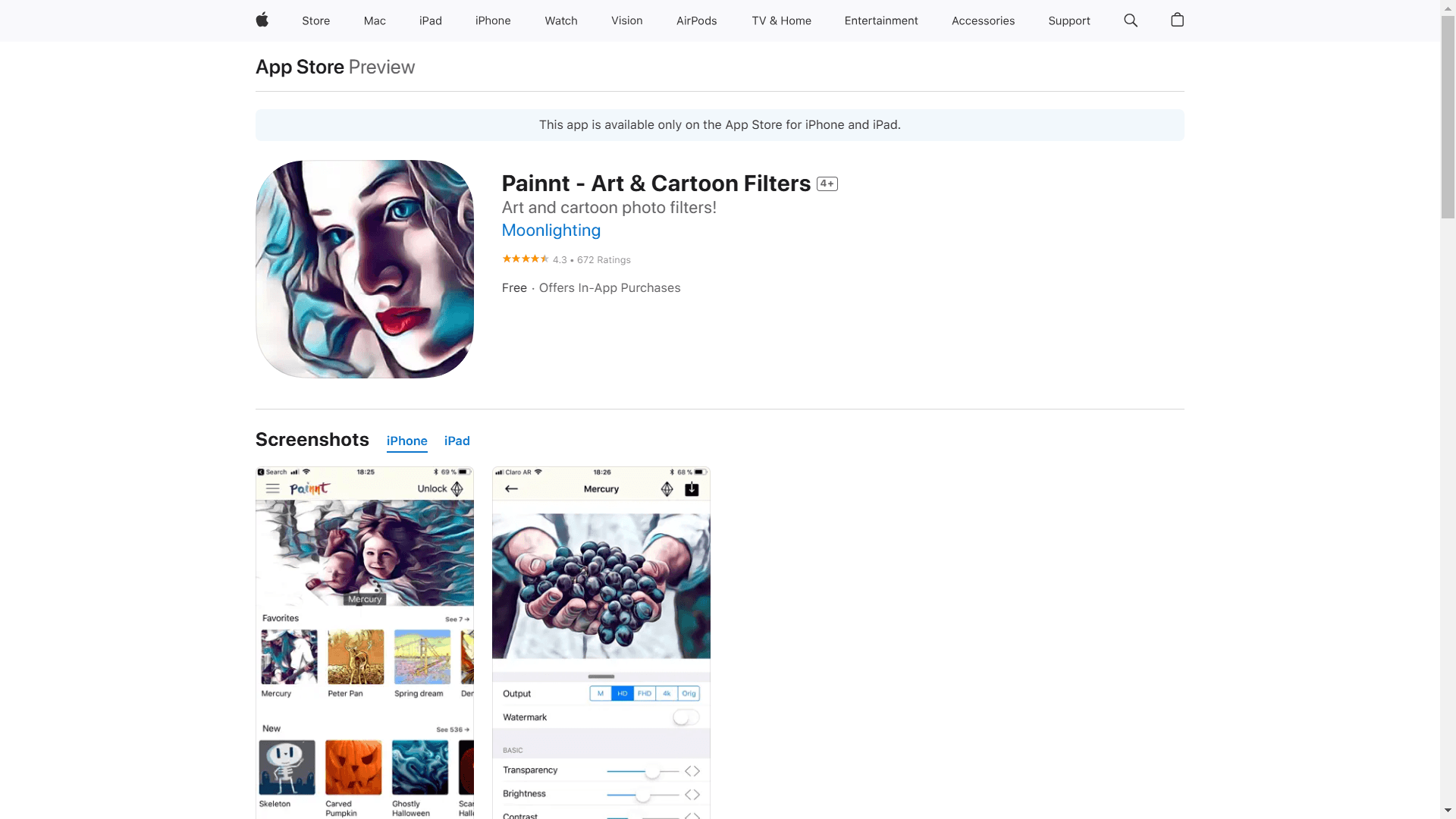Viewport: 1456px width, 819px height.
Task: Open the Entertainment menu item
Action: 881,20
